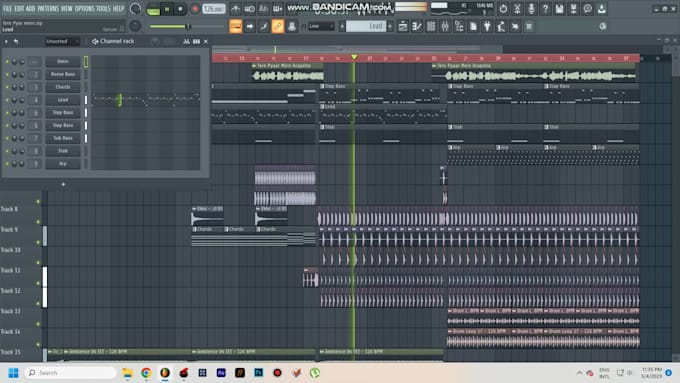680x383 pixels.
Task: Click the pause button in transport
Action: pyautogui.click(x=167, y=9)
